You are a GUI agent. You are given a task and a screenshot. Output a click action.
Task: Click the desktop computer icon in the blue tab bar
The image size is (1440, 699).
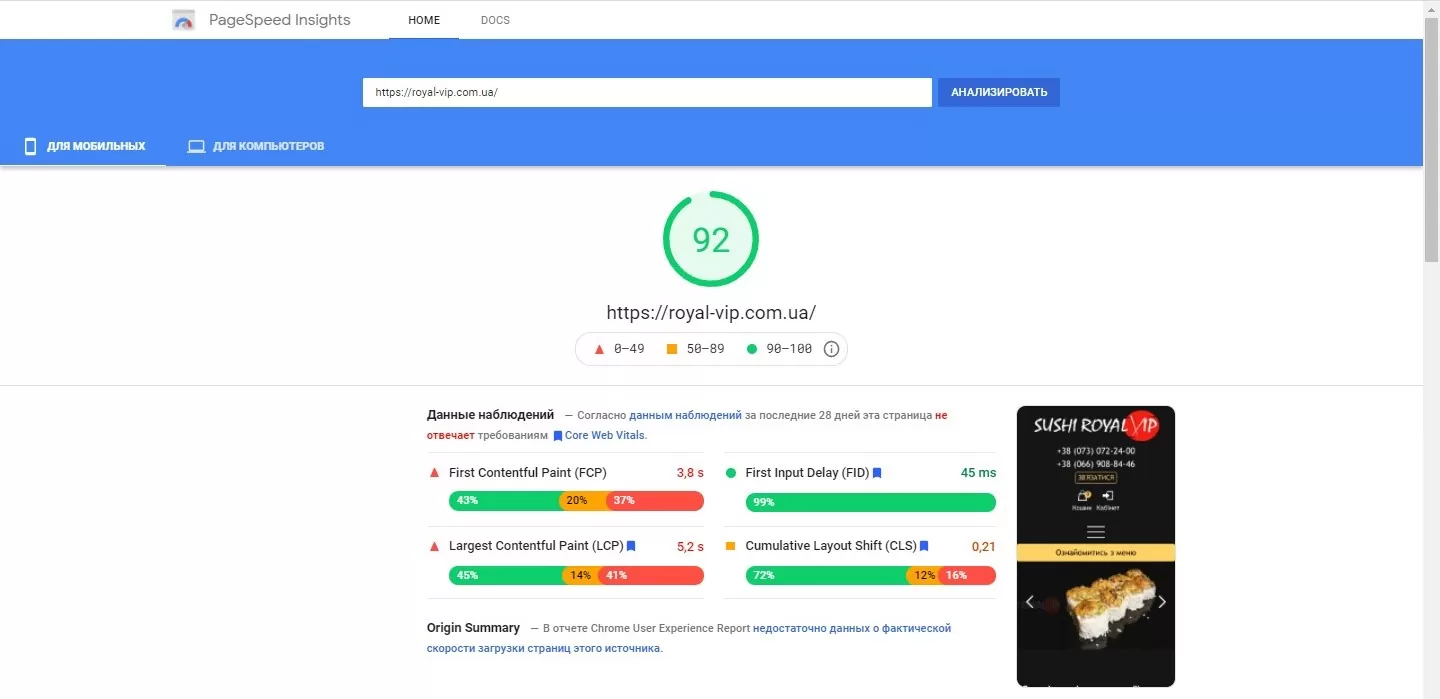[196, 146]
